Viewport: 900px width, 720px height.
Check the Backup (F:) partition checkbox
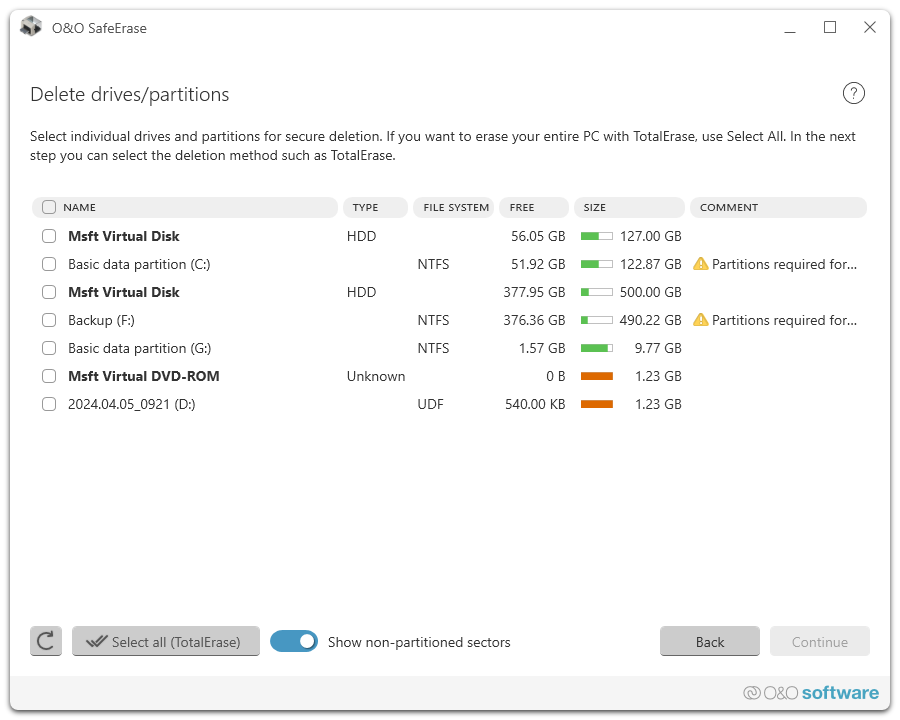[x=49, y=320]
